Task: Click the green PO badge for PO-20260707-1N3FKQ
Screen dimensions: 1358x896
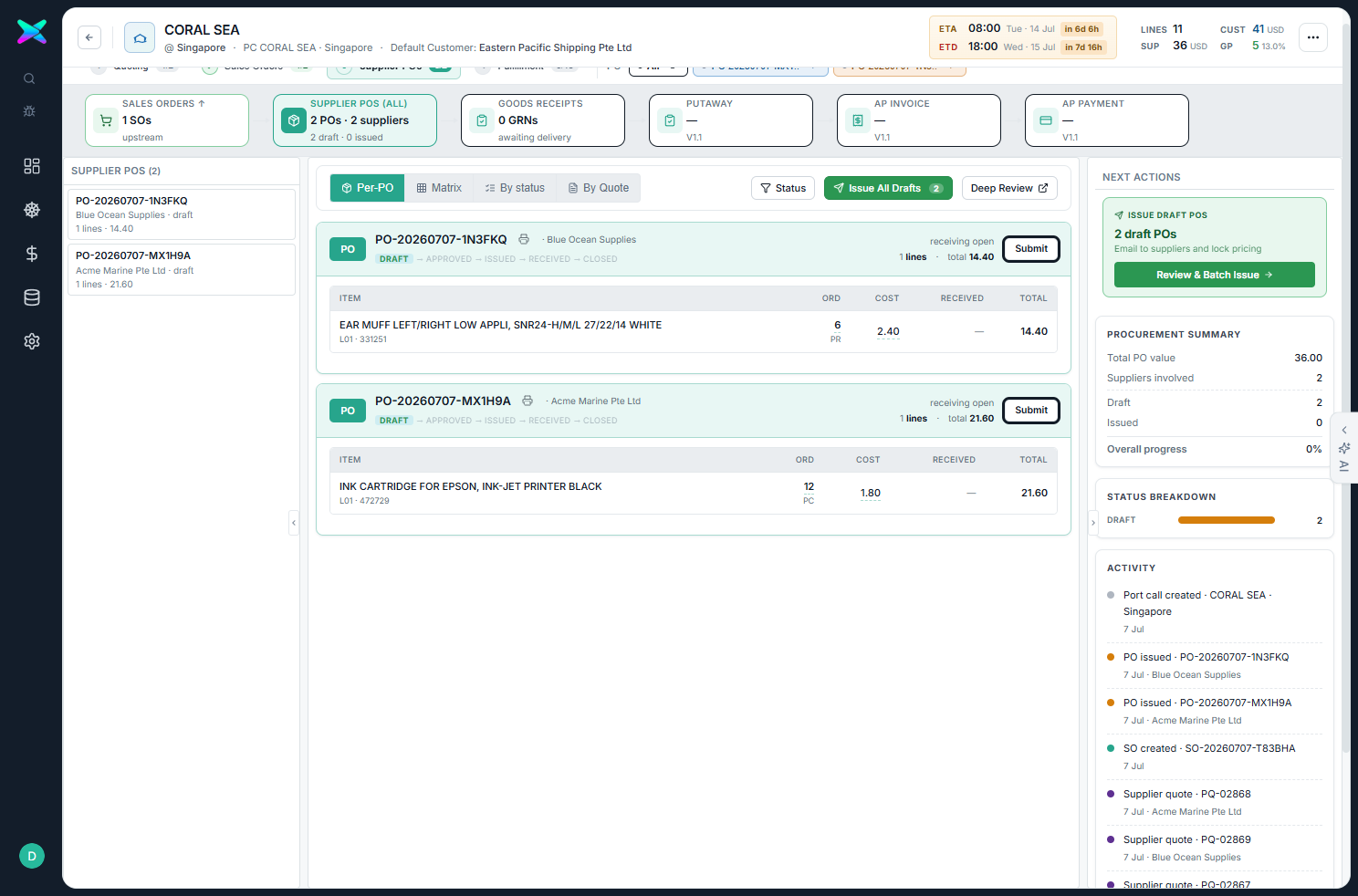Action: [348, 249]
